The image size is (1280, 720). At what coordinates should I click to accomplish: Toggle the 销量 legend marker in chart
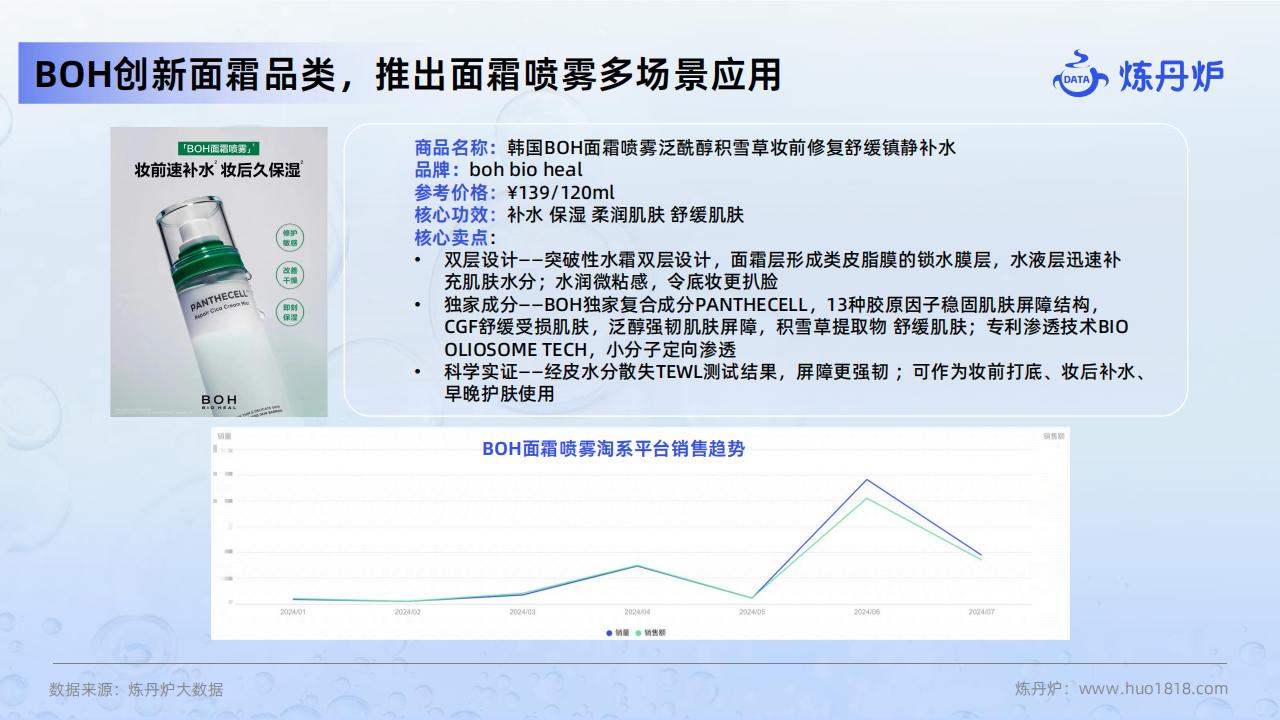pyautogui.click(x=616, y=632)
